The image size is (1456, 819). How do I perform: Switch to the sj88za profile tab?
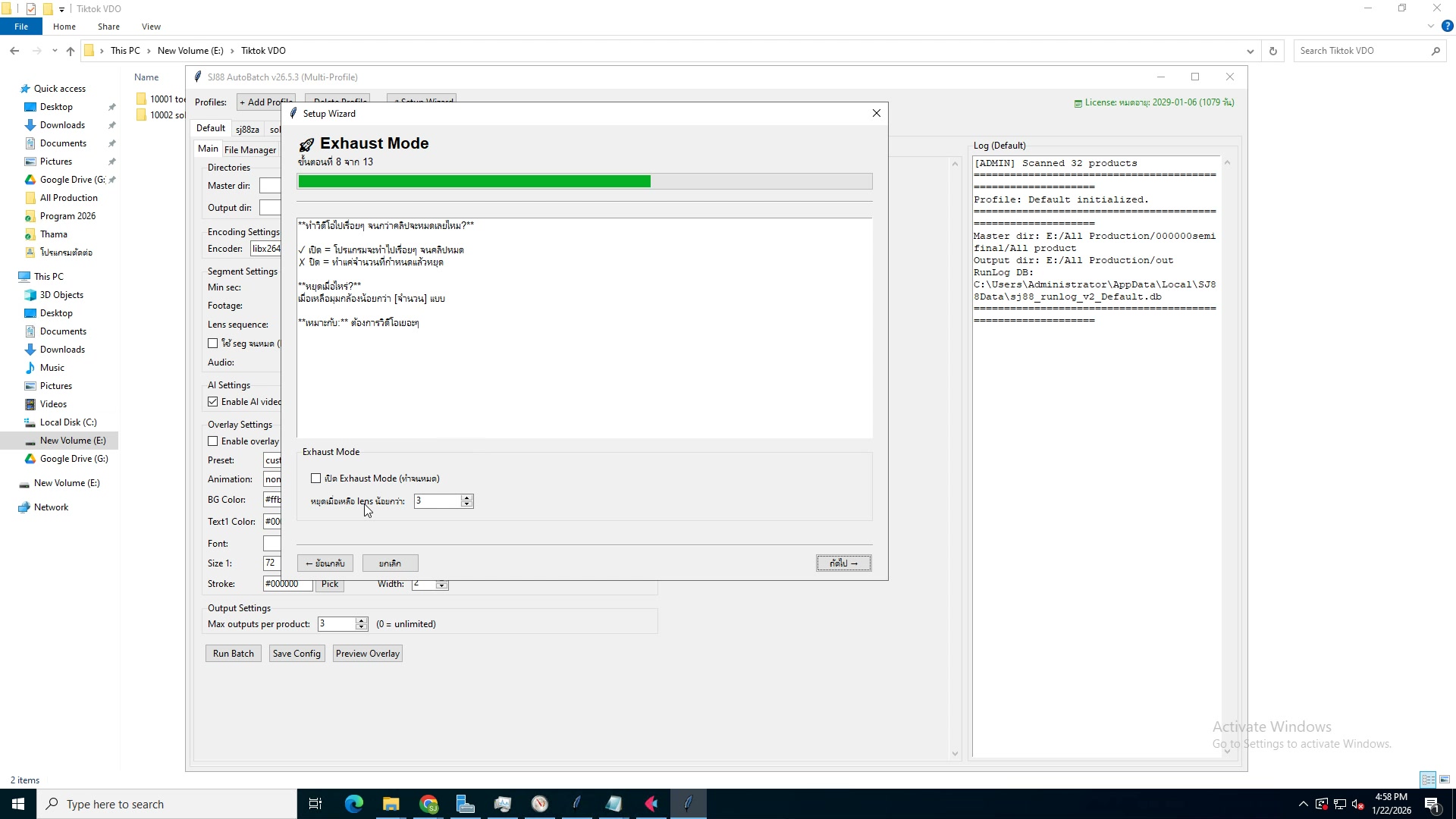[x=248, y=129]
